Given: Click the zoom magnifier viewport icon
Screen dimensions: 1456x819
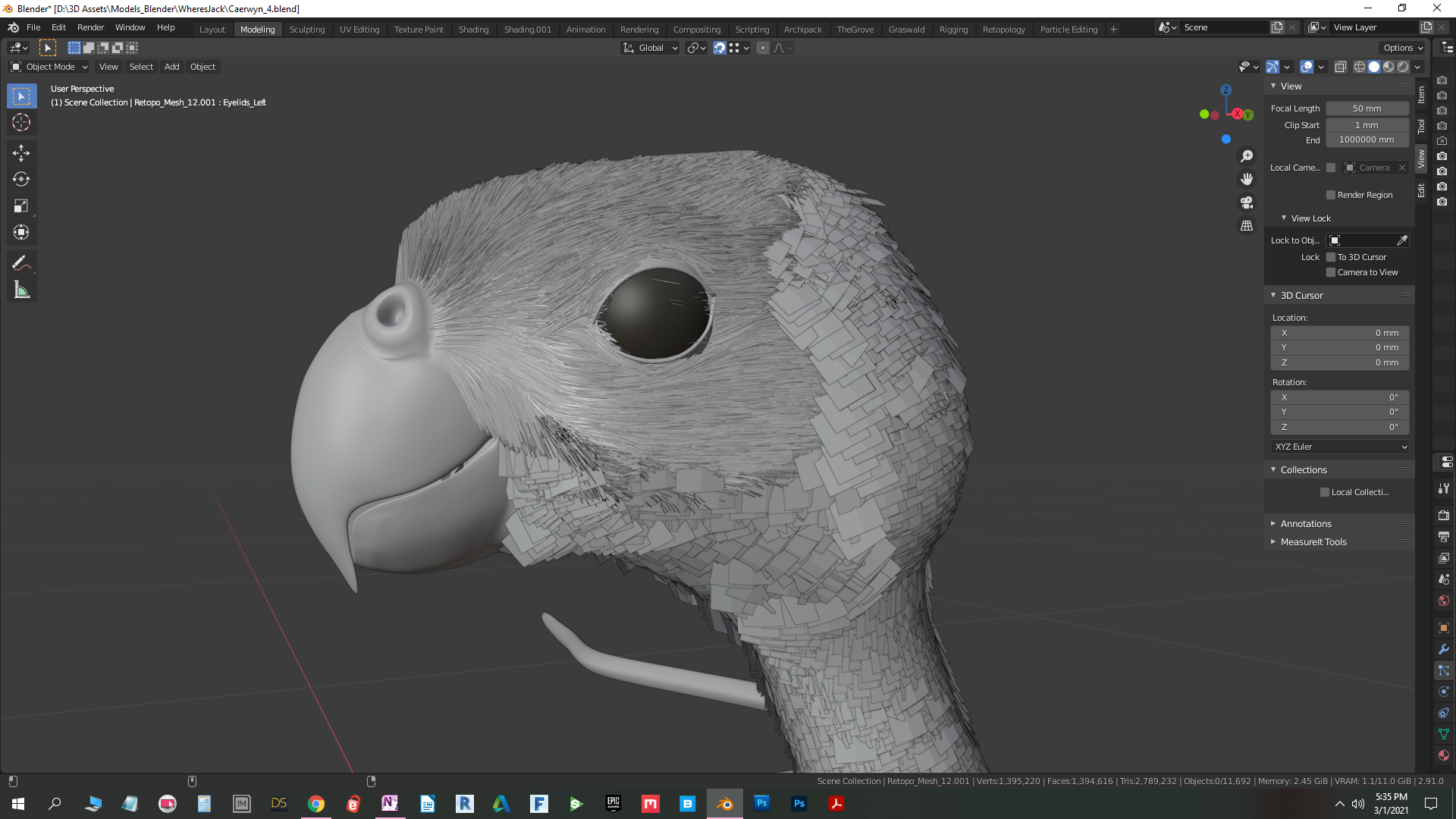Looking at the screenshot, I should [x=1247, y=156].
